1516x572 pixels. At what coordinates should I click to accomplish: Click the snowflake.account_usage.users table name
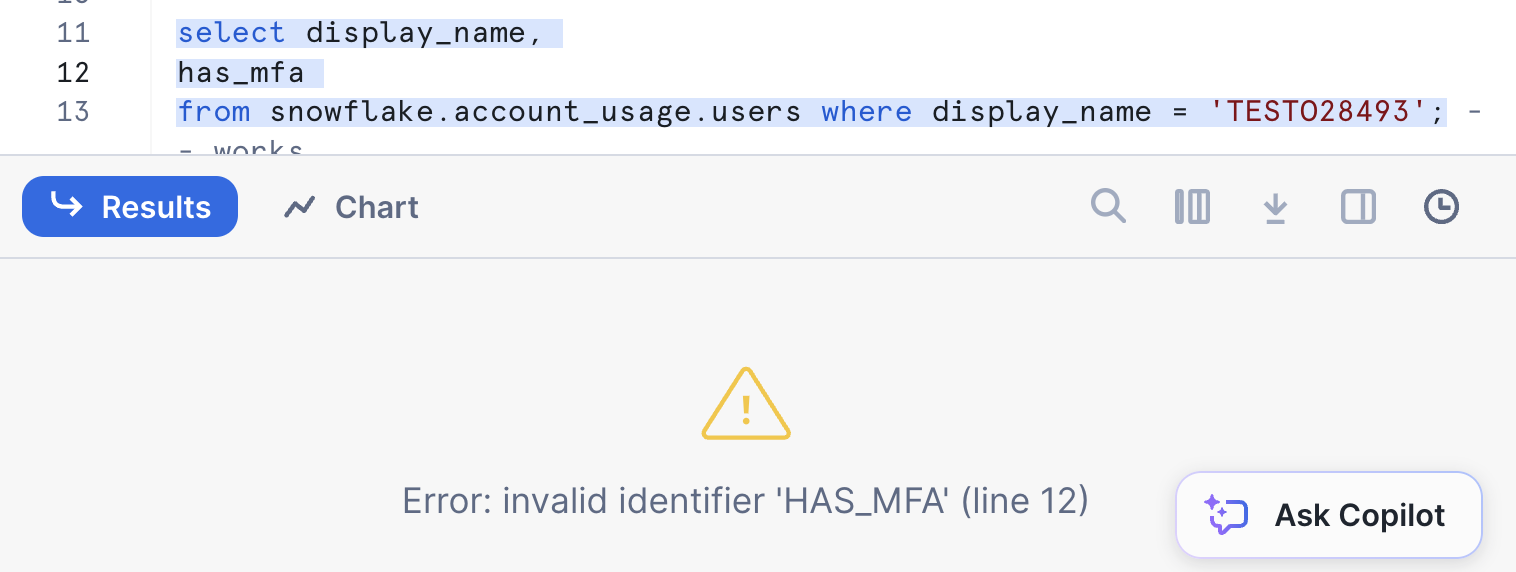[536, 111]
